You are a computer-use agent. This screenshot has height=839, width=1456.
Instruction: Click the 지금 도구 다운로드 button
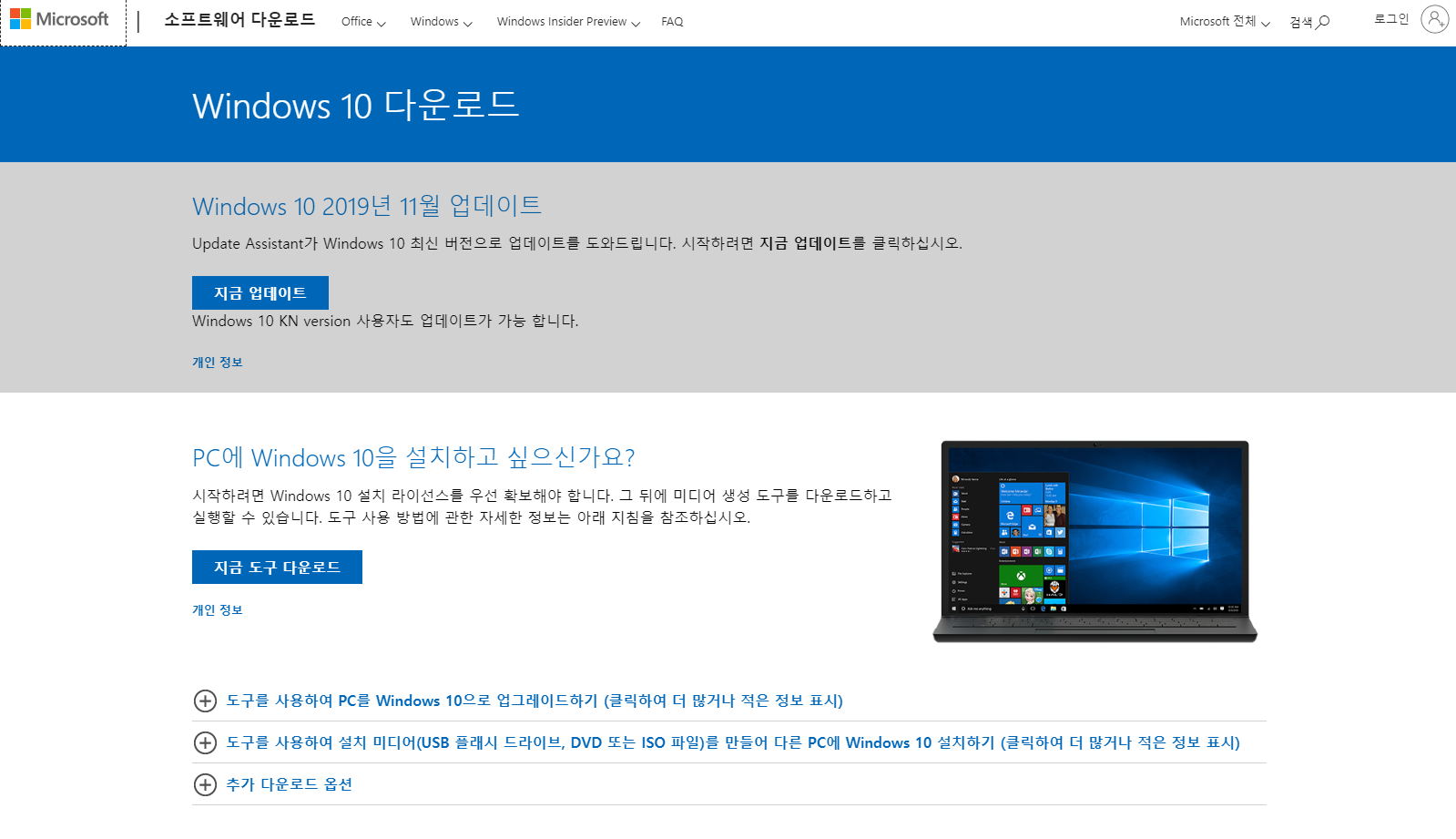coord(277,567)
